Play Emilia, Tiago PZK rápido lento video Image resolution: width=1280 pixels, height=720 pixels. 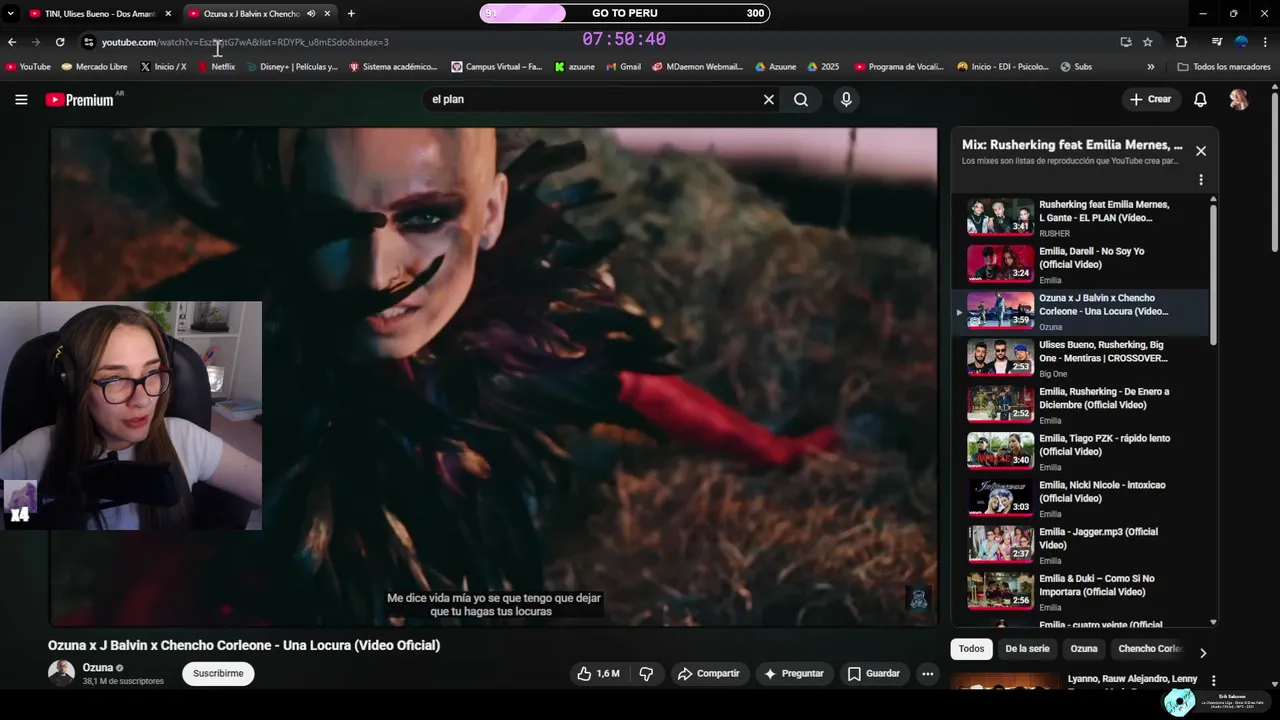1080,451
